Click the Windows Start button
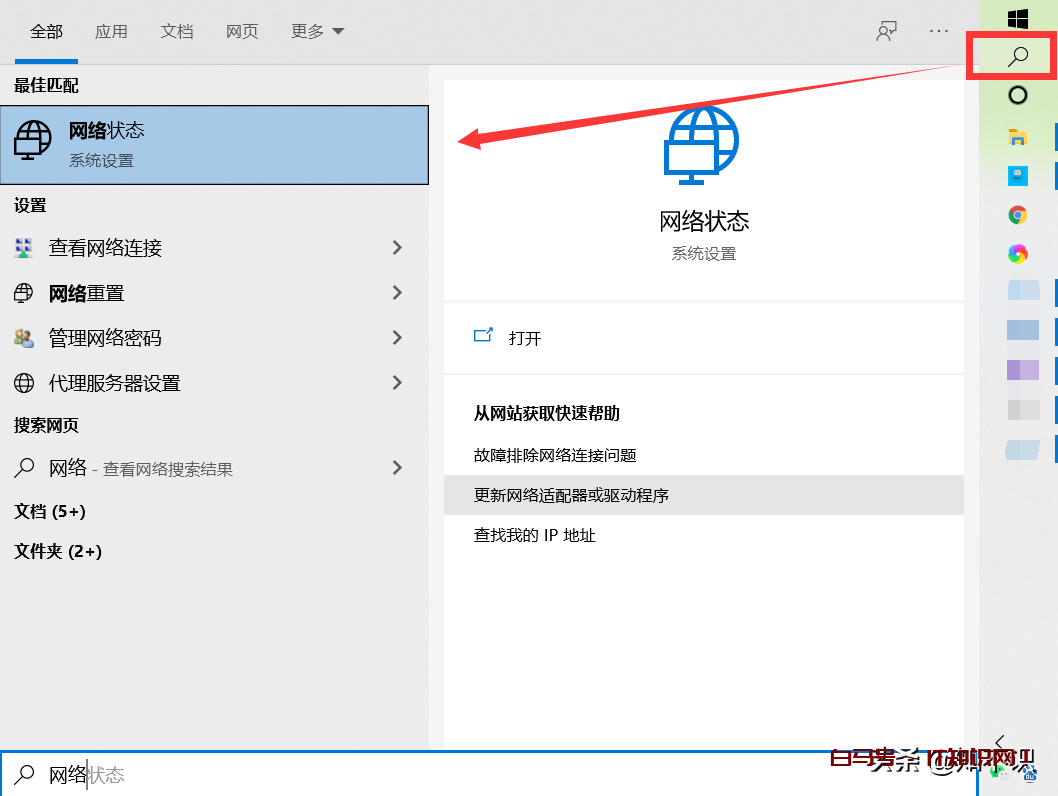Viewport: 1058px width, 796px height. (1018, 18)
